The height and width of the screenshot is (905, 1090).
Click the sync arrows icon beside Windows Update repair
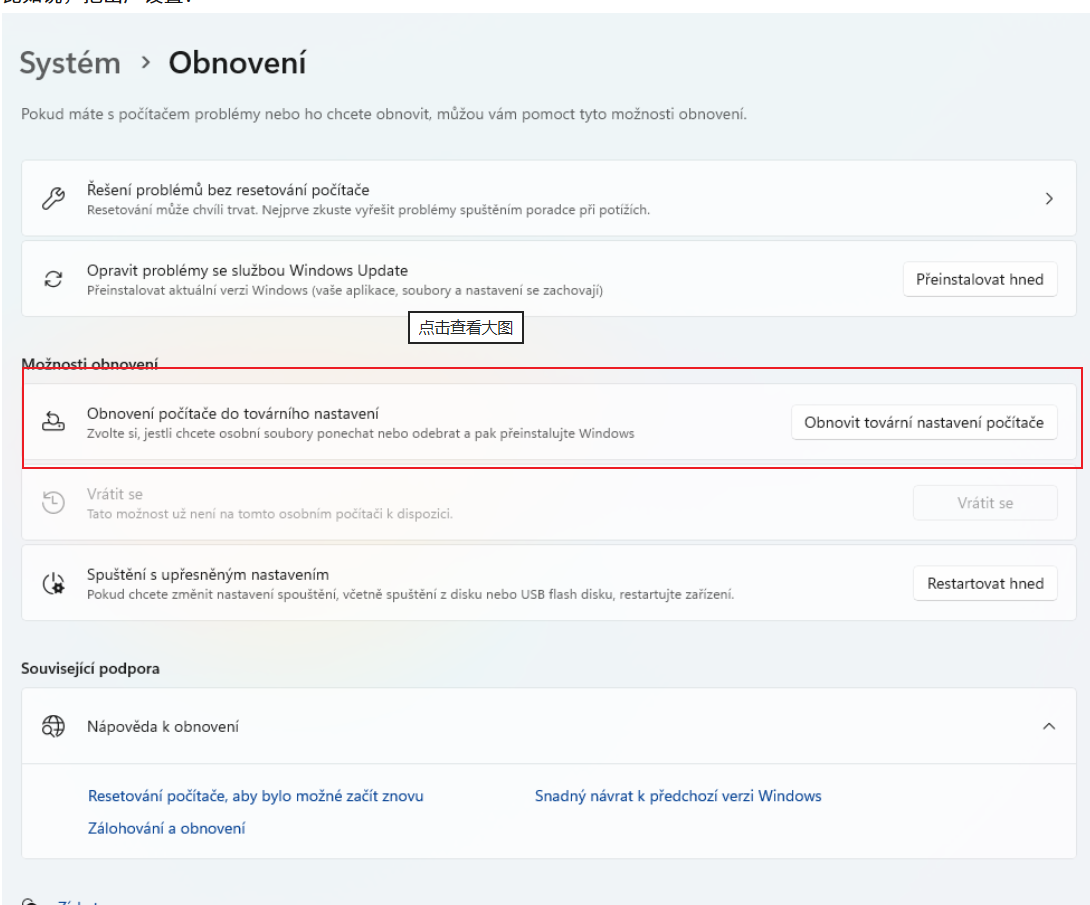pyautogui.click(x=54, y=279)
